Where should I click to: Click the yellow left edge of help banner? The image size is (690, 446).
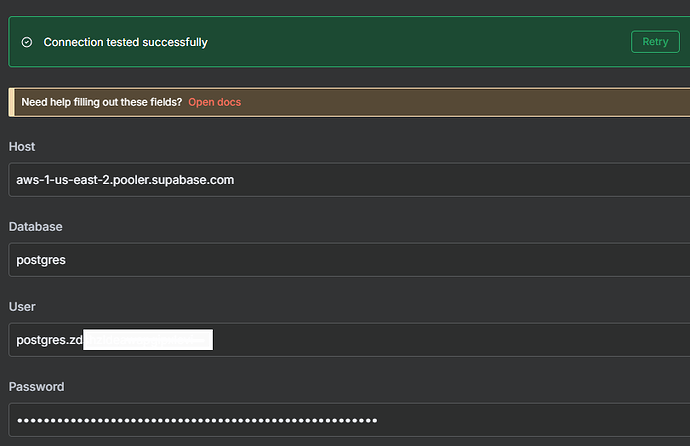[x=10, y=102]
